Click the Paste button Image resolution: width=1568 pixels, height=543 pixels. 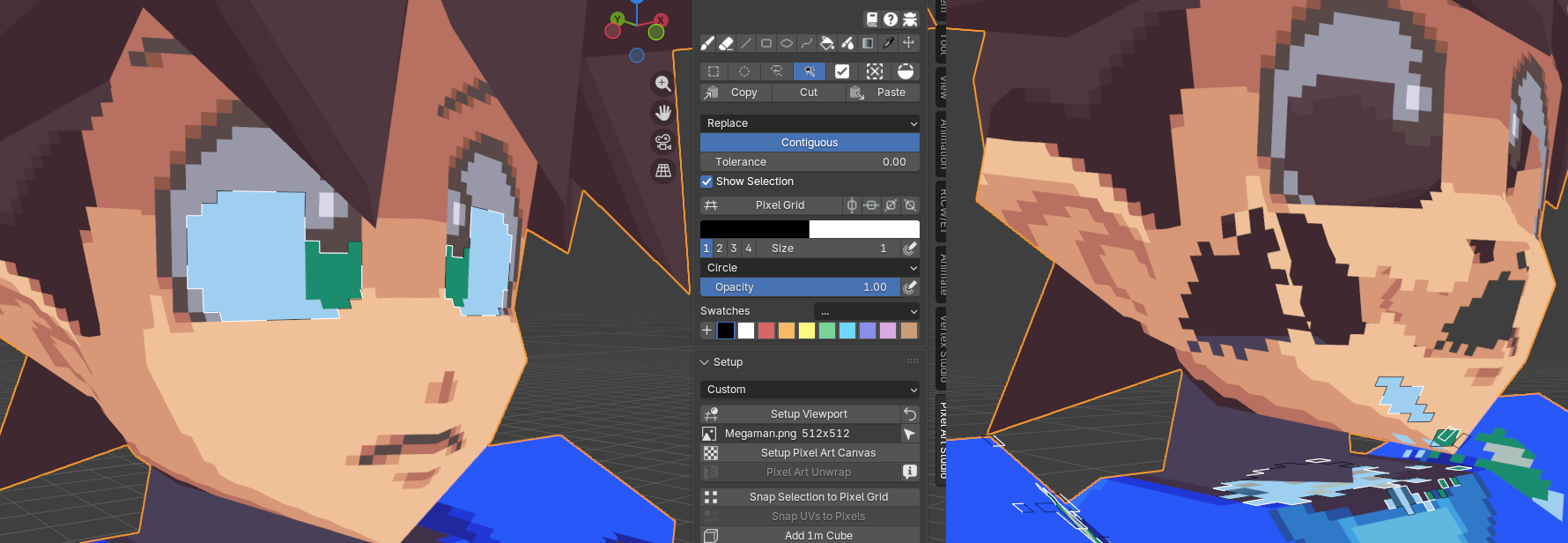point(883,93)
